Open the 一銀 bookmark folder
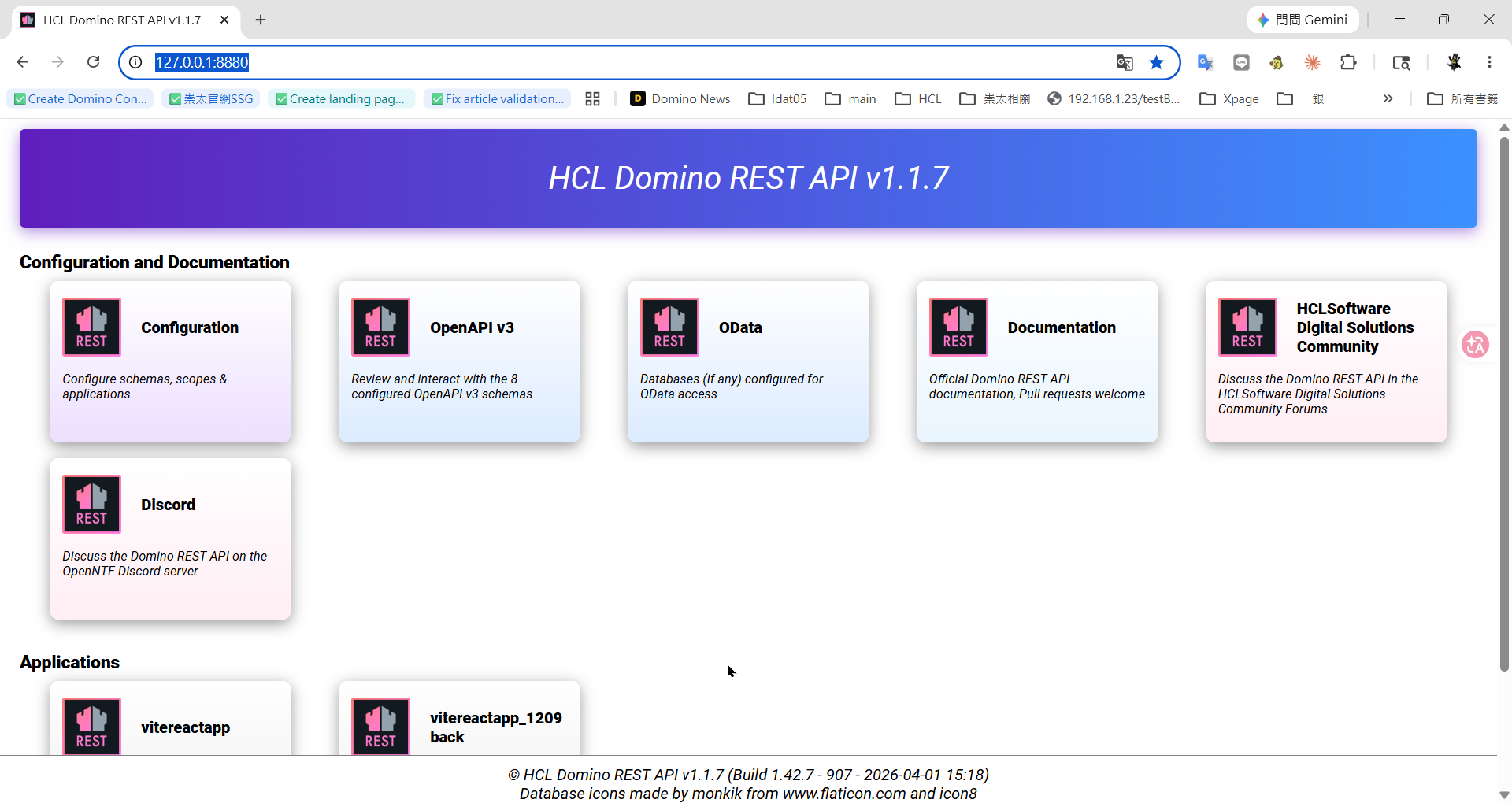Screen dimensions: 1512x803 1300,98
